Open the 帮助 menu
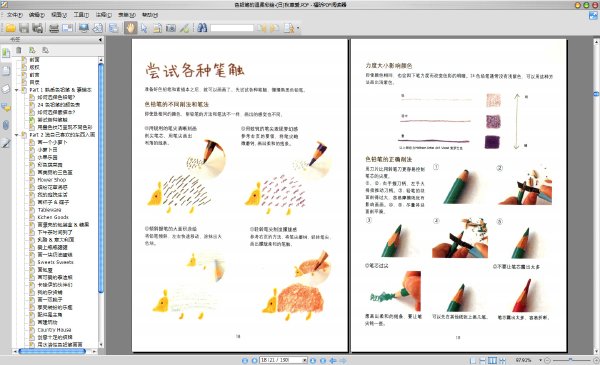The width and height of the screenshot is (600, 365). 150,15
